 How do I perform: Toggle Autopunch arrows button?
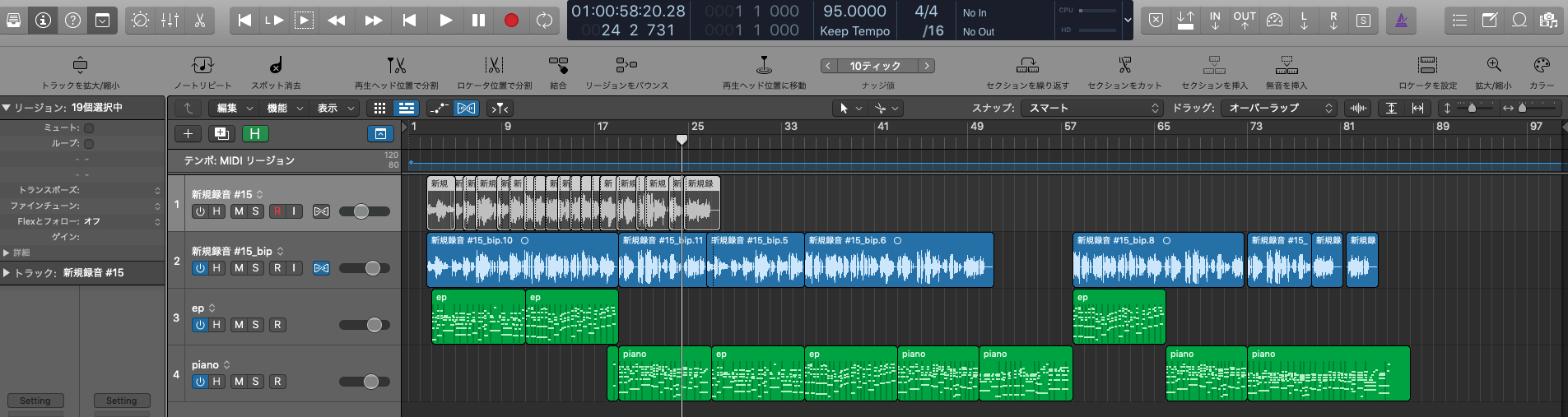click(1185, 21)
